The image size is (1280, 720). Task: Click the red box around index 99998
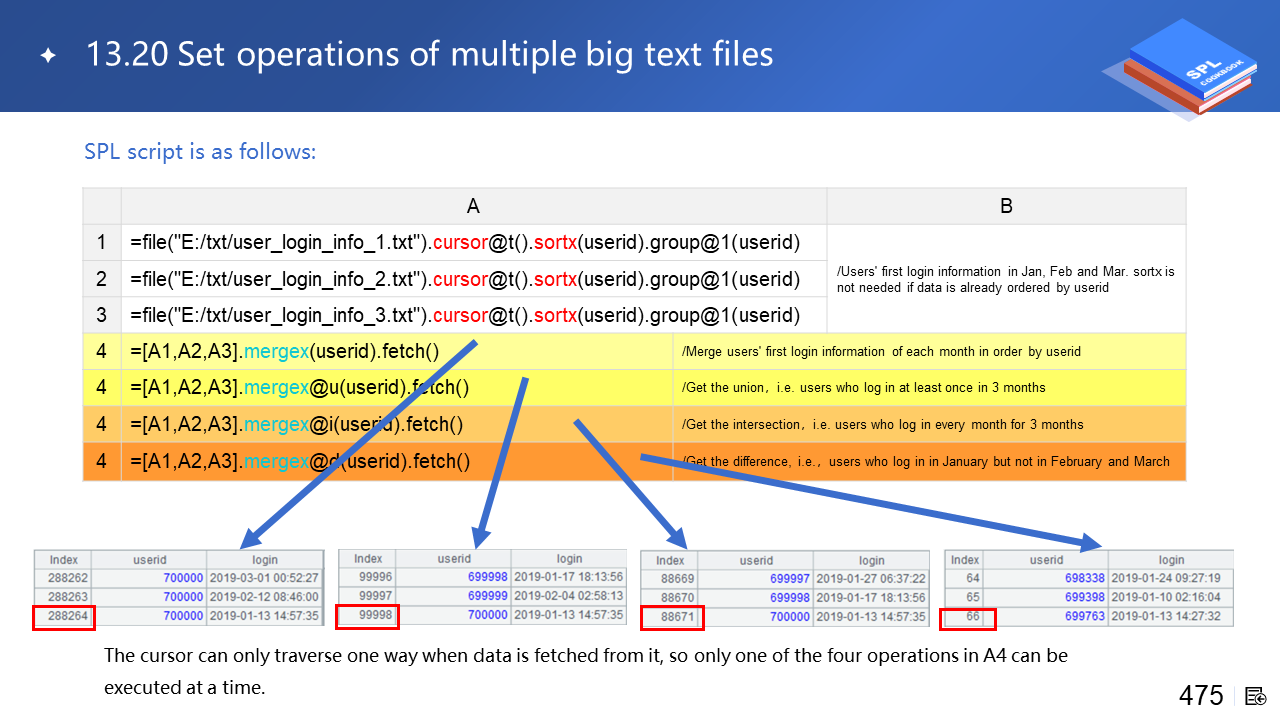click(367, 616)
